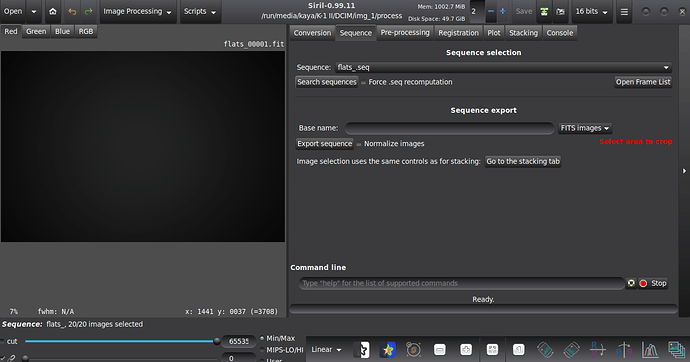Switch to the Plot tab
Image resolution: width=690 pixels, height=362 pixels.
[494, 33]
